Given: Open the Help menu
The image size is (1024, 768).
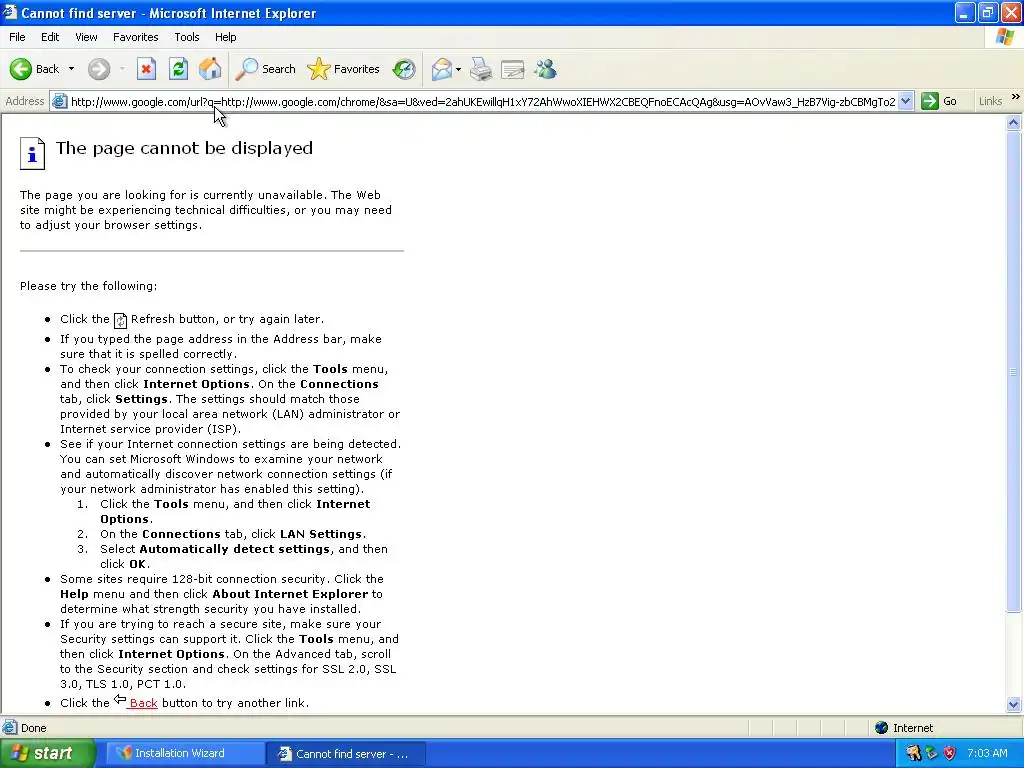Looking at the screenshot, I should 225,37.
